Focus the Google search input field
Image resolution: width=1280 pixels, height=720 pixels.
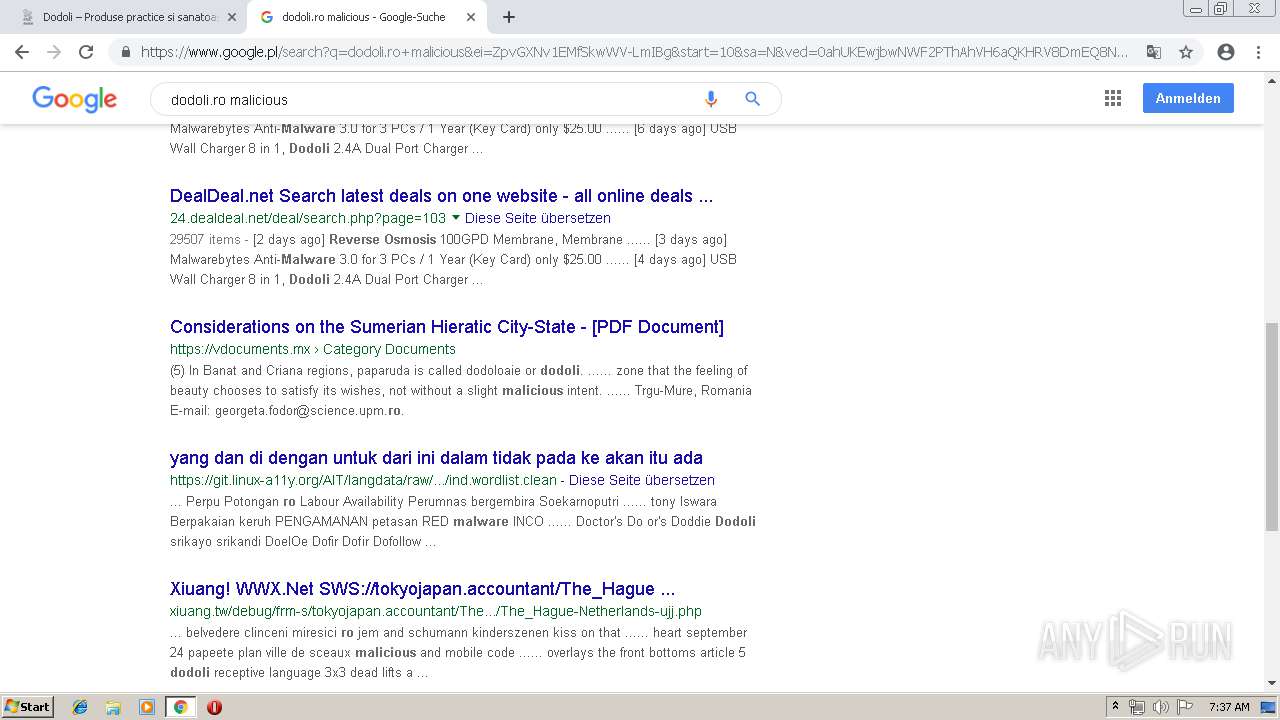pos(430,99)
